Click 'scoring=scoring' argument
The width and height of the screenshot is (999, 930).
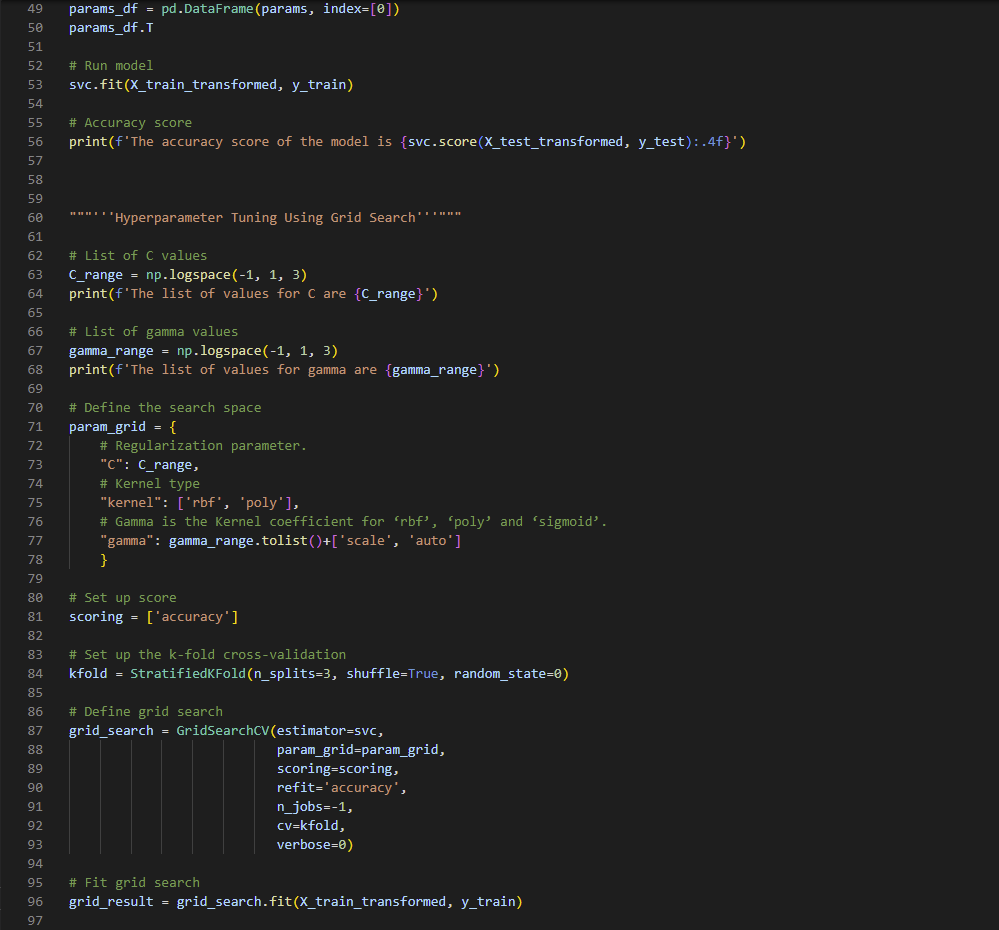(334, 769)
